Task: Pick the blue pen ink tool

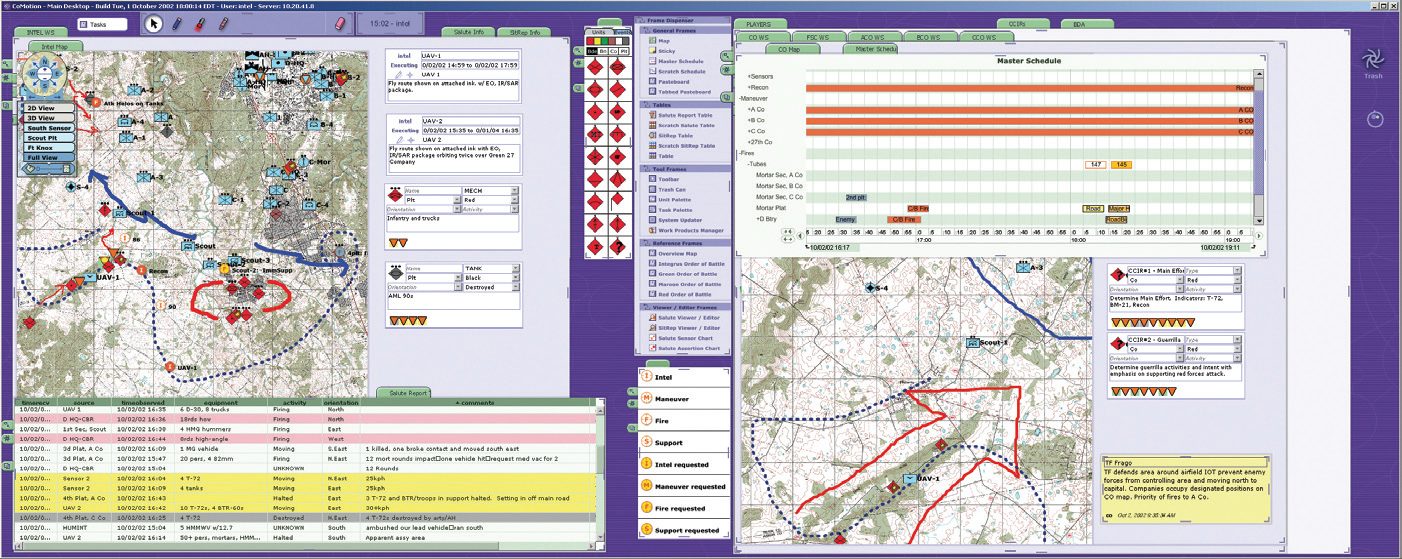Action: coord(178,24)
